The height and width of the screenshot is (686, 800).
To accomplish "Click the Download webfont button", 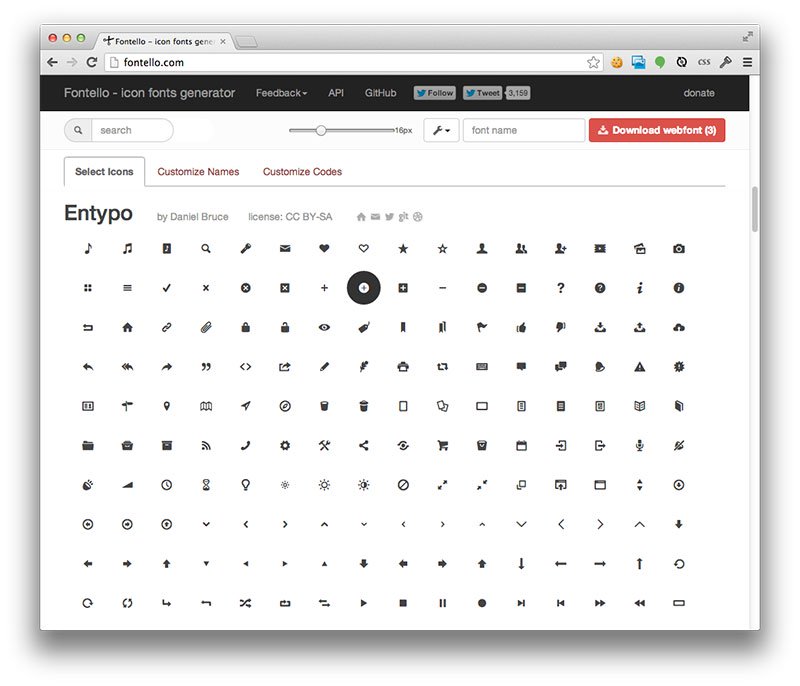I will click(656, 130).
